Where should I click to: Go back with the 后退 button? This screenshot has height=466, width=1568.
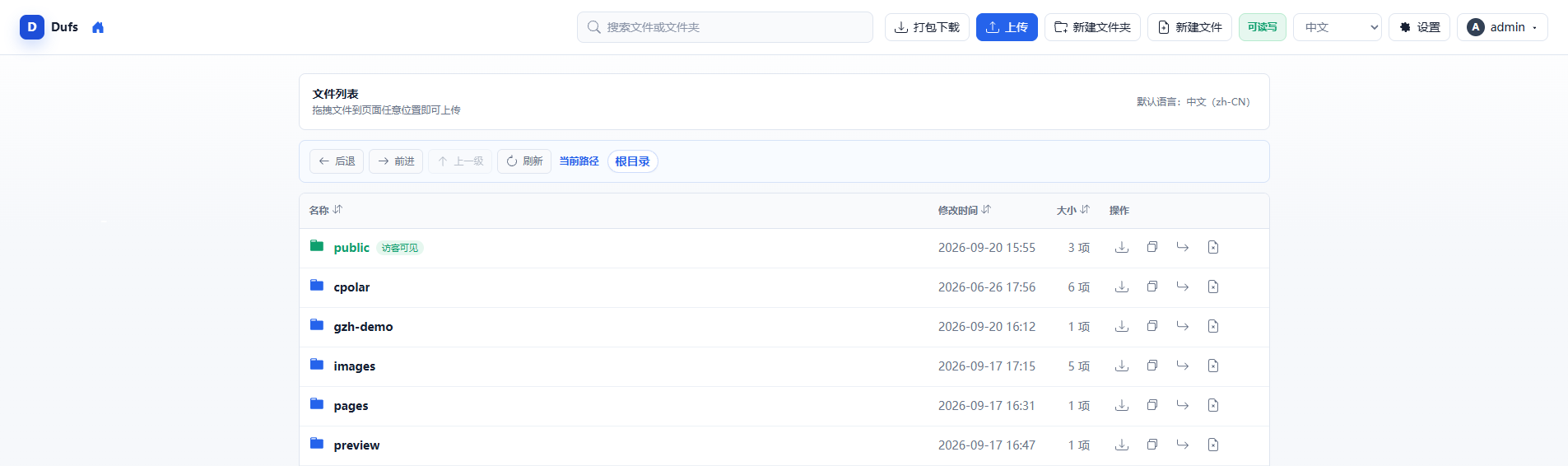coord(337,161)
